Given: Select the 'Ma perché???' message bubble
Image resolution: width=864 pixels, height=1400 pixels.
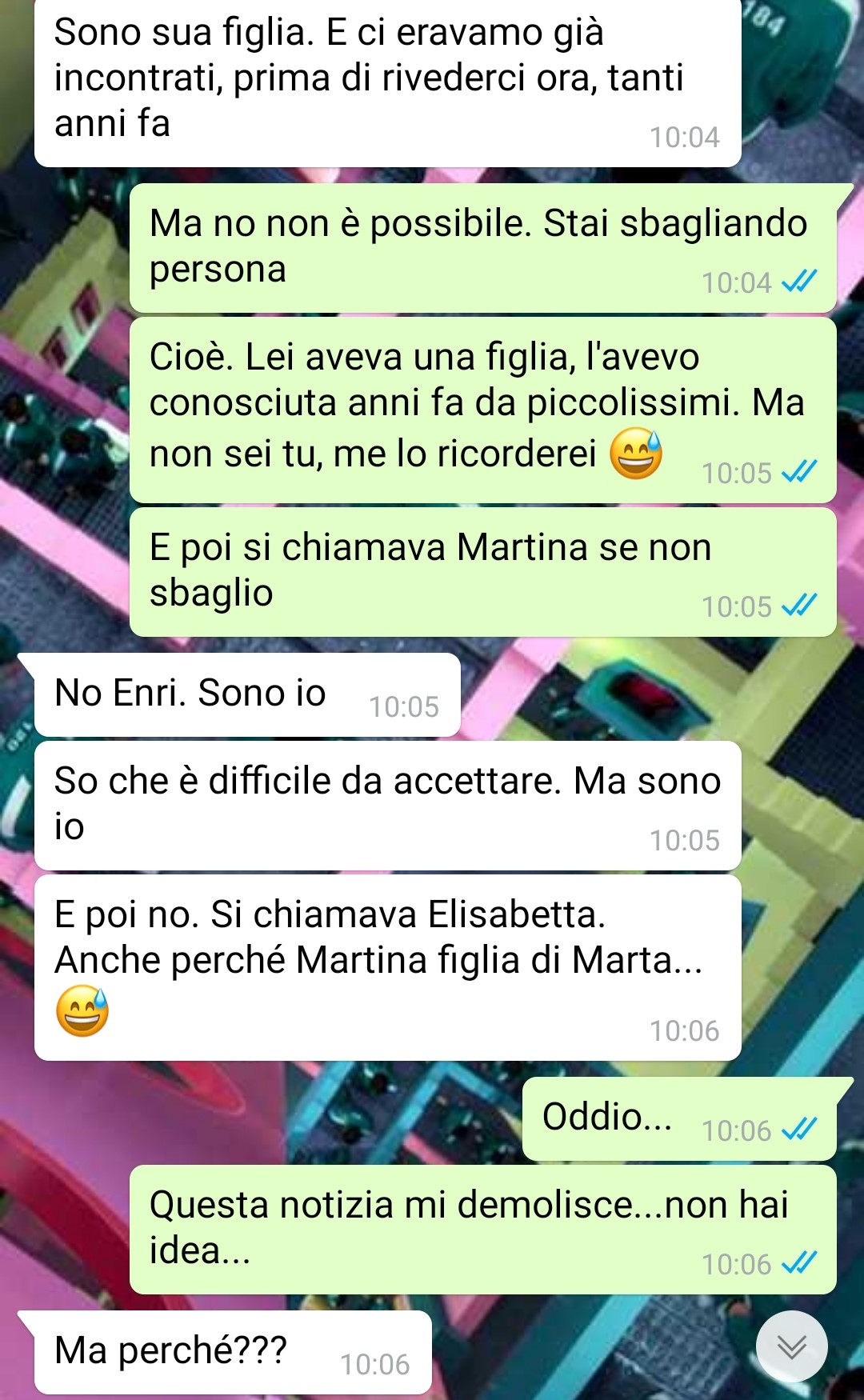Looking at the screenshot, I should pos(233,1352).
